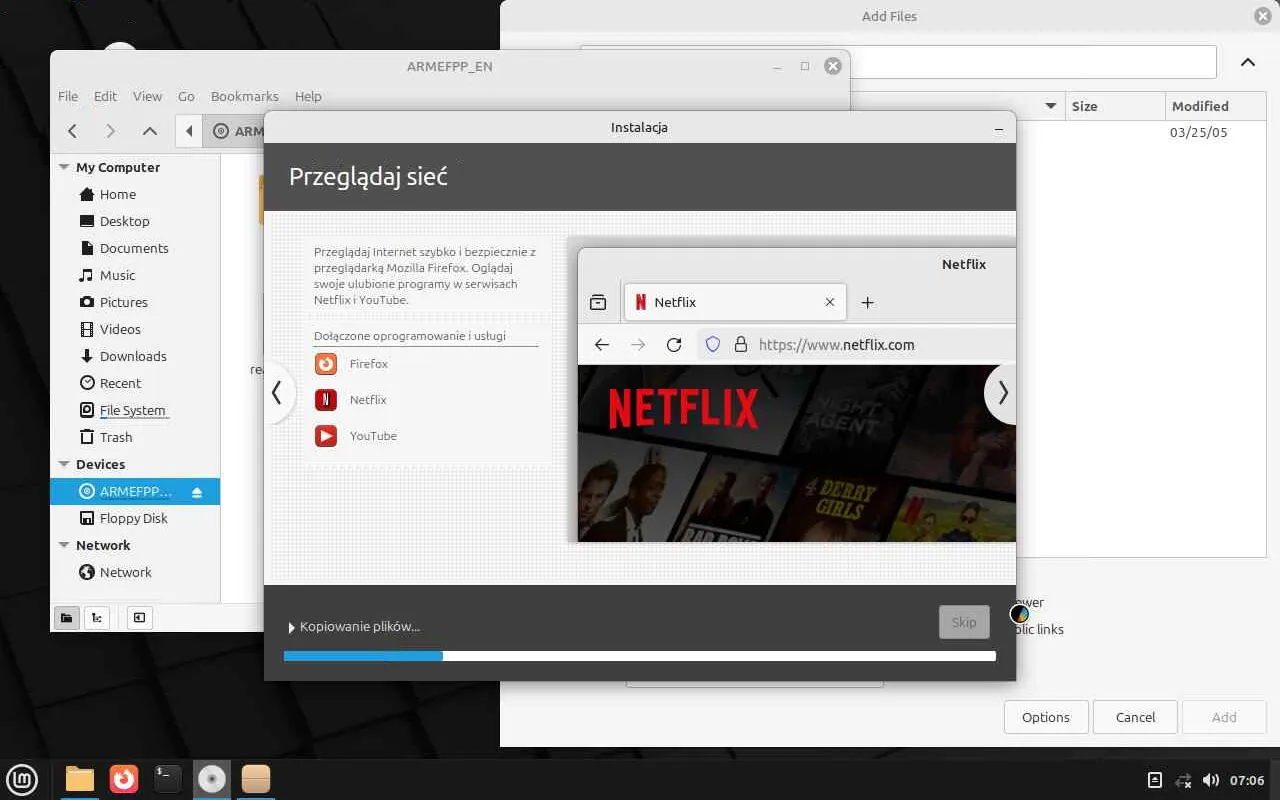
Task: Click the sort arrow beside Size column
Action: [1050, 106]
